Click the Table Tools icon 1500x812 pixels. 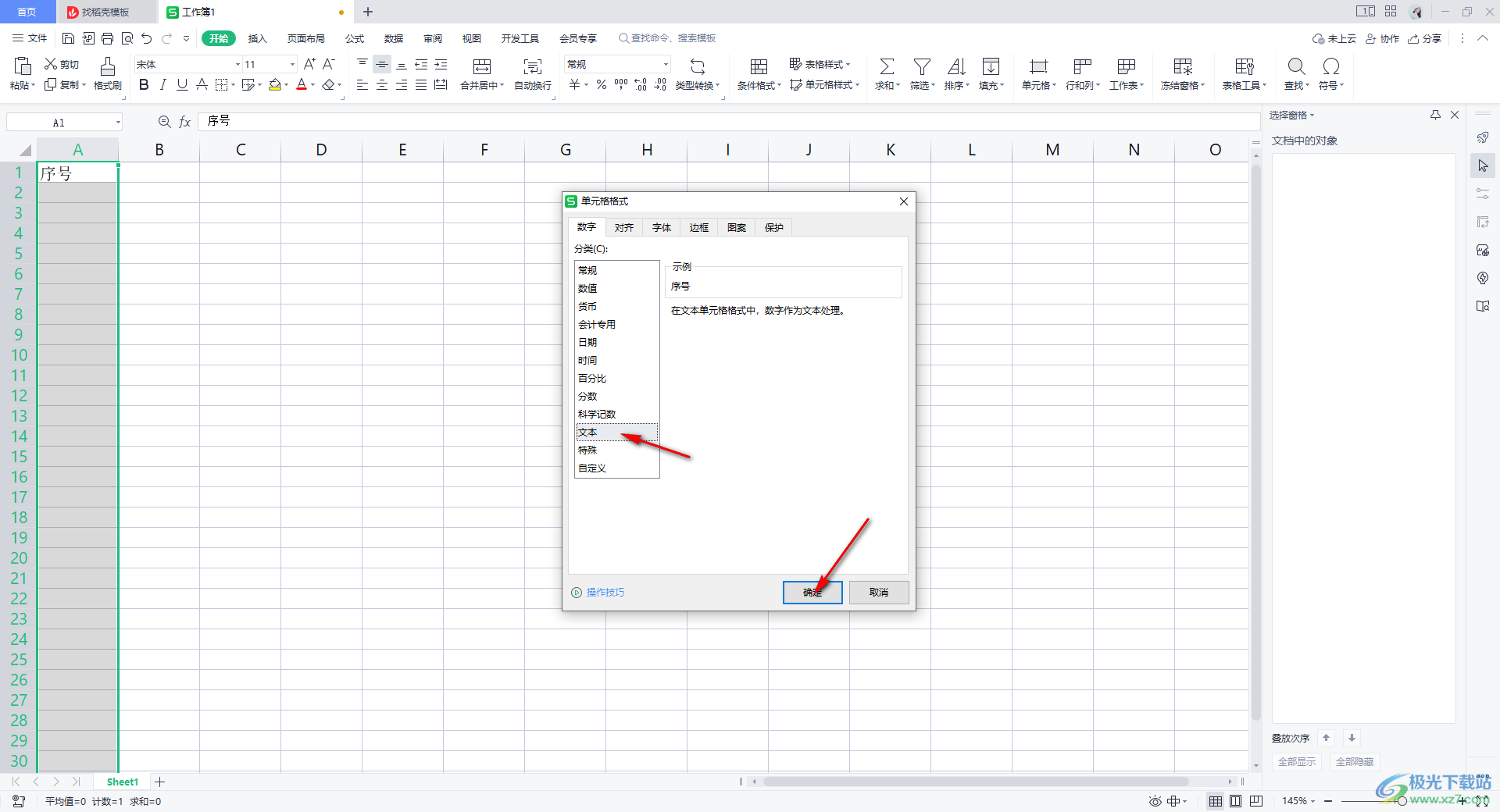(1245, 66)
